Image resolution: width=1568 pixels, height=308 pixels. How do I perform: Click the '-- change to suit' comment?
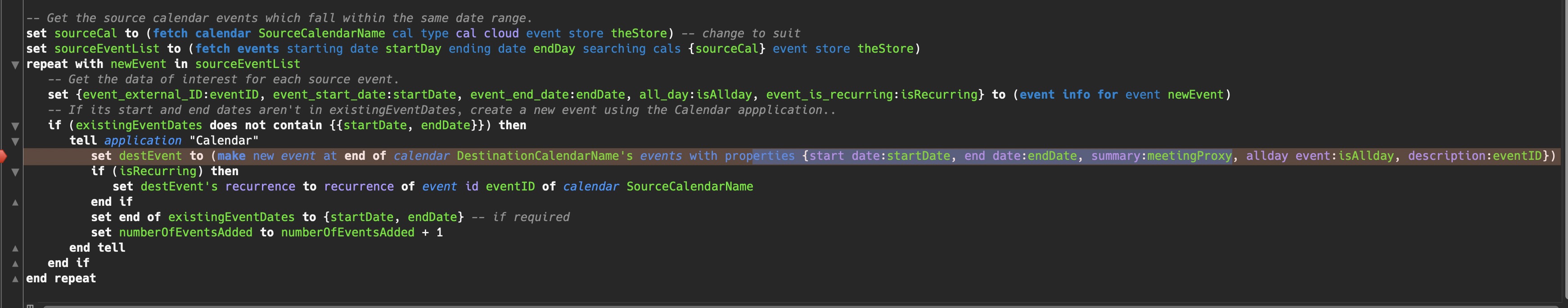click(x=741, y=33)
